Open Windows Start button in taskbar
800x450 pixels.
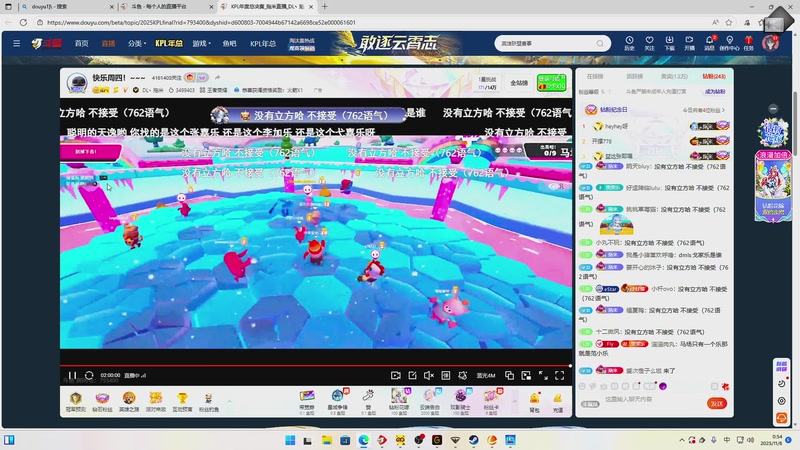coord(290,440)
